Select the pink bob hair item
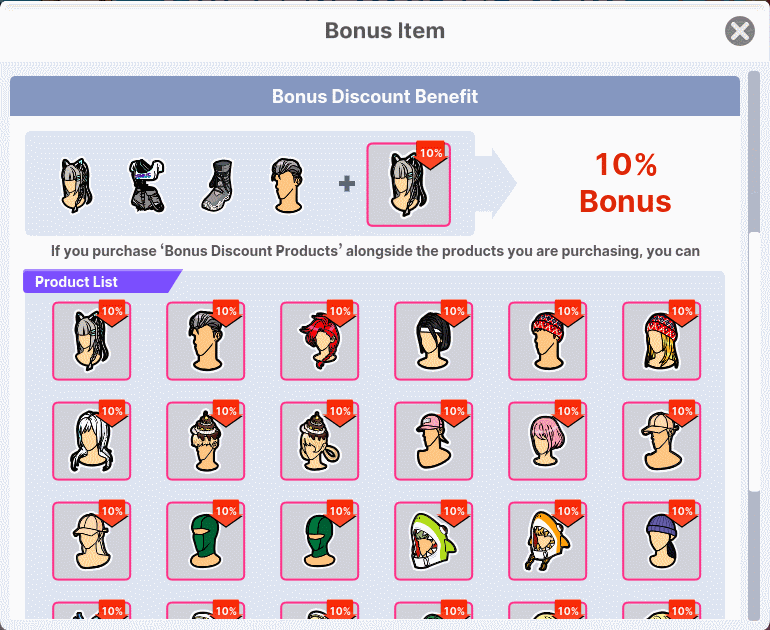Screen dimensions: 770x630 coord(547,440)
